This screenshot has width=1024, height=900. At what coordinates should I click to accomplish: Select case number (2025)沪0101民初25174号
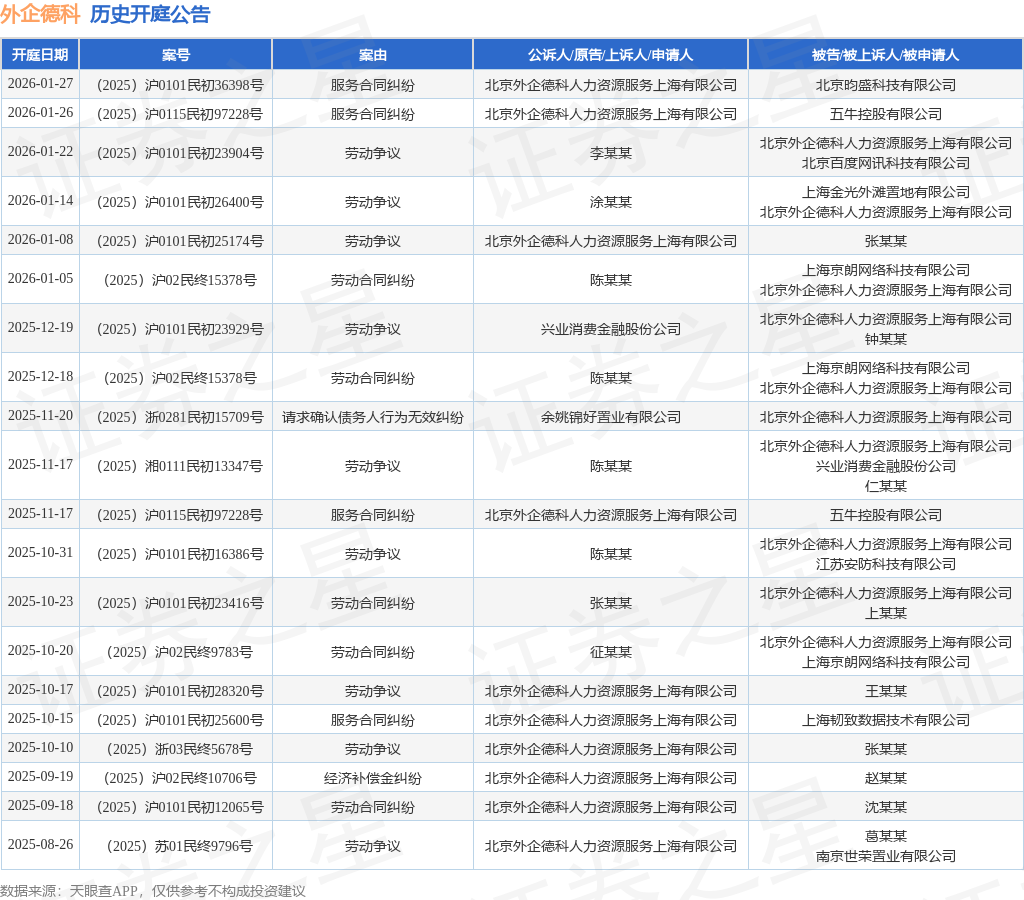tap(180, 241)
